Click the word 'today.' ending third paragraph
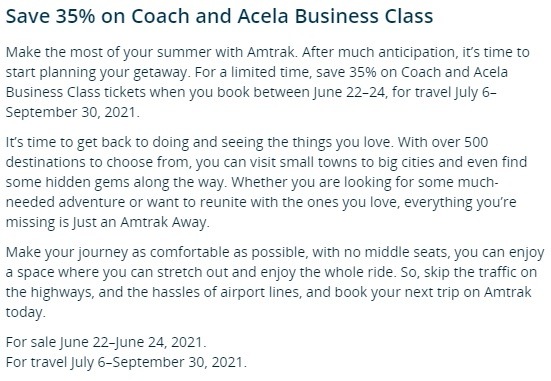551x381 pixels. point(26,312)
